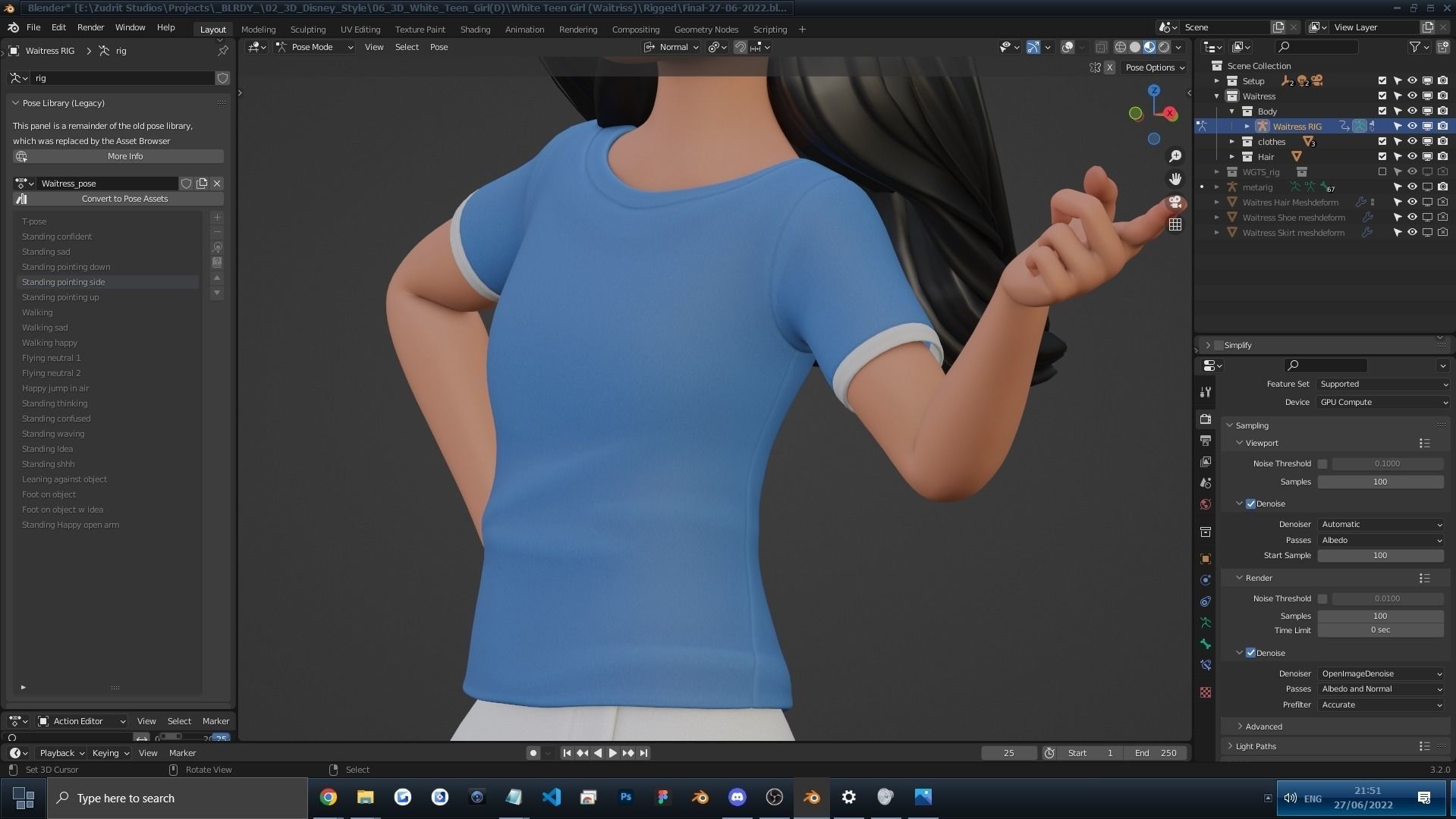This screenshot has height=819, width=1456.
Task: Open the Object Constraints properties tab
Action: coord(1205,601)
